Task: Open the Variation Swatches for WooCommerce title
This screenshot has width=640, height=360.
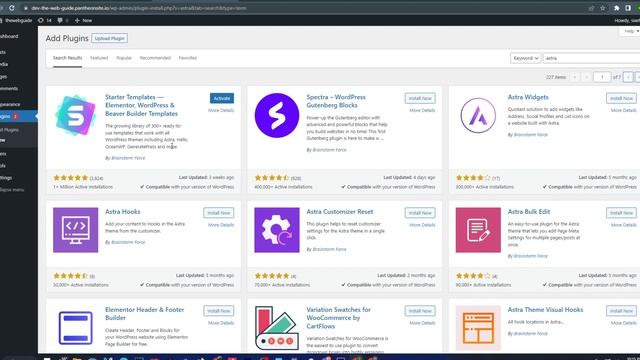Action: click(x=338, y=318)
